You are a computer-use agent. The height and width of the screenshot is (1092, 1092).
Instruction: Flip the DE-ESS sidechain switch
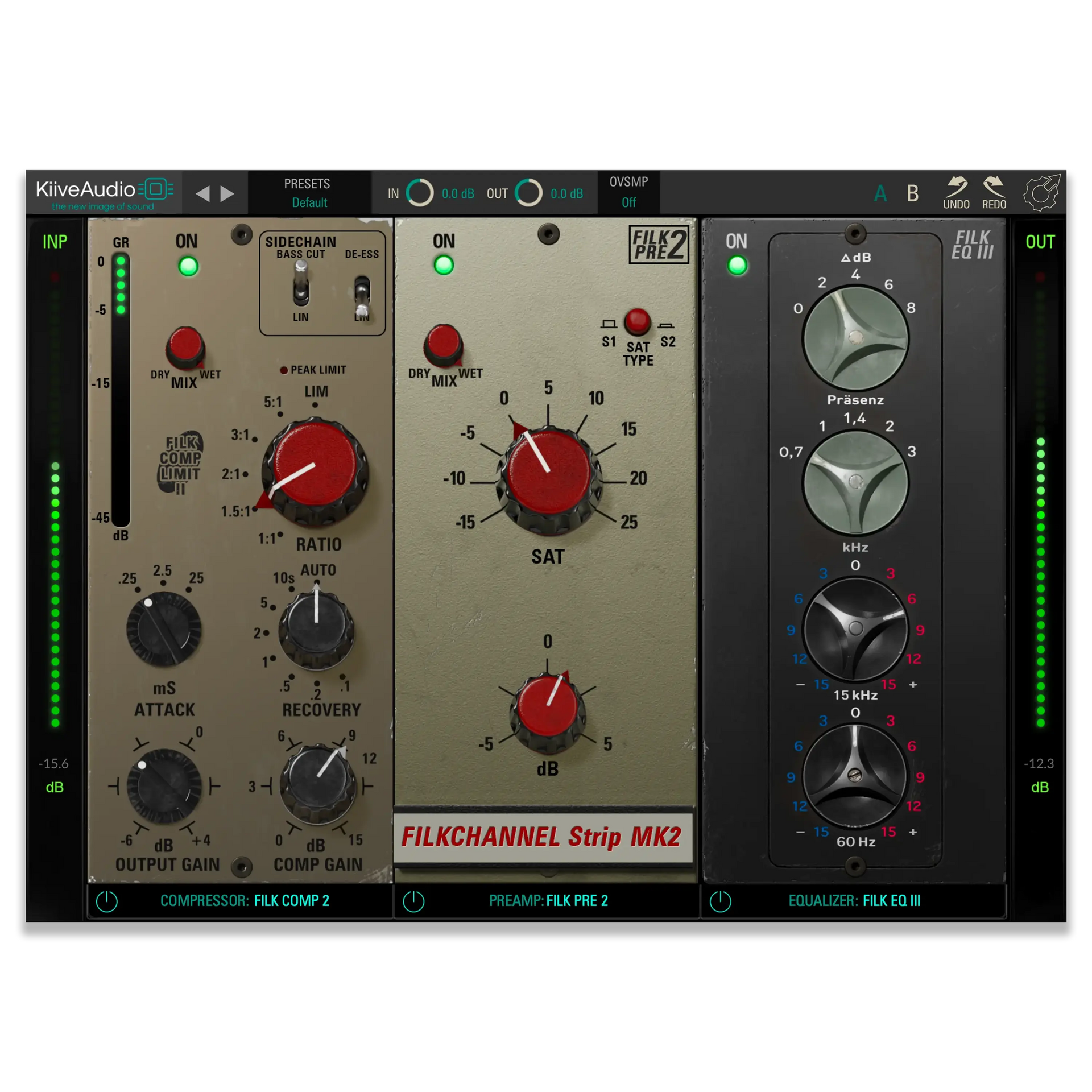point(362,296)
